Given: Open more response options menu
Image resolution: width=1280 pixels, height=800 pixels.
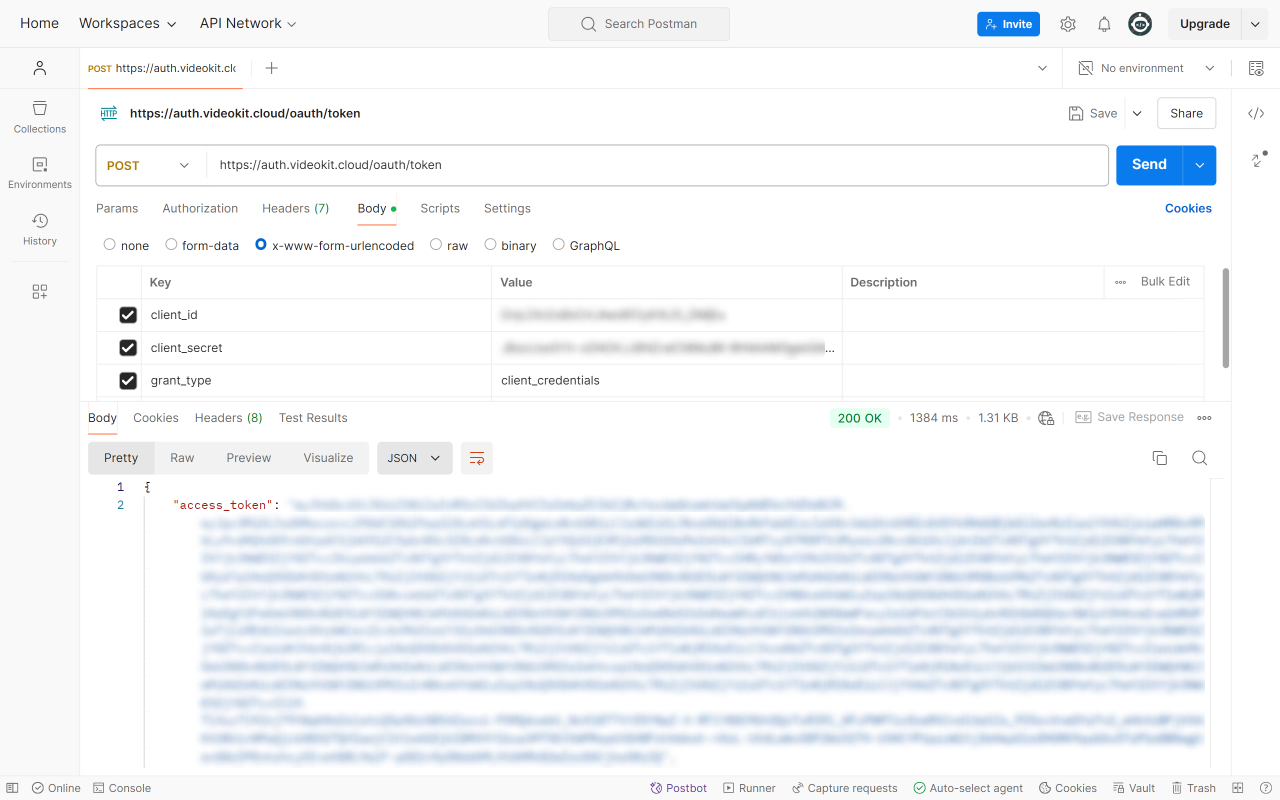Looking at the screenshot, I should coord(1204,418).
